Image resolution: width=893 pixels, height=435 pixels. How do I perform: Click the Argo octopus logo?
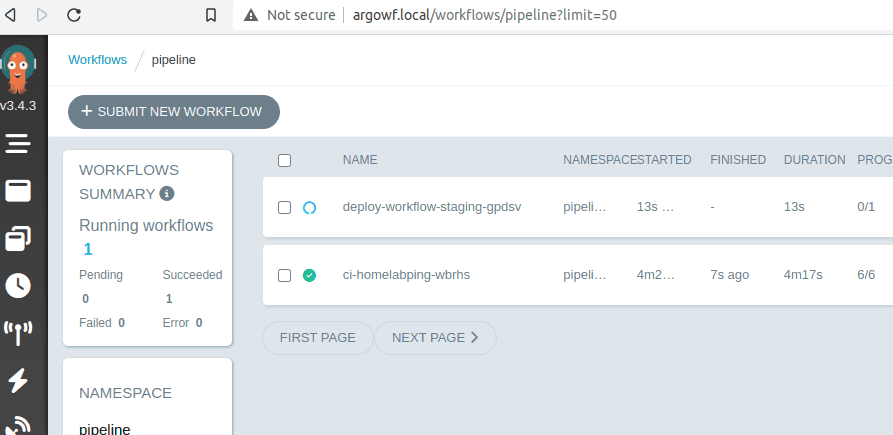[x=18, y=70]
